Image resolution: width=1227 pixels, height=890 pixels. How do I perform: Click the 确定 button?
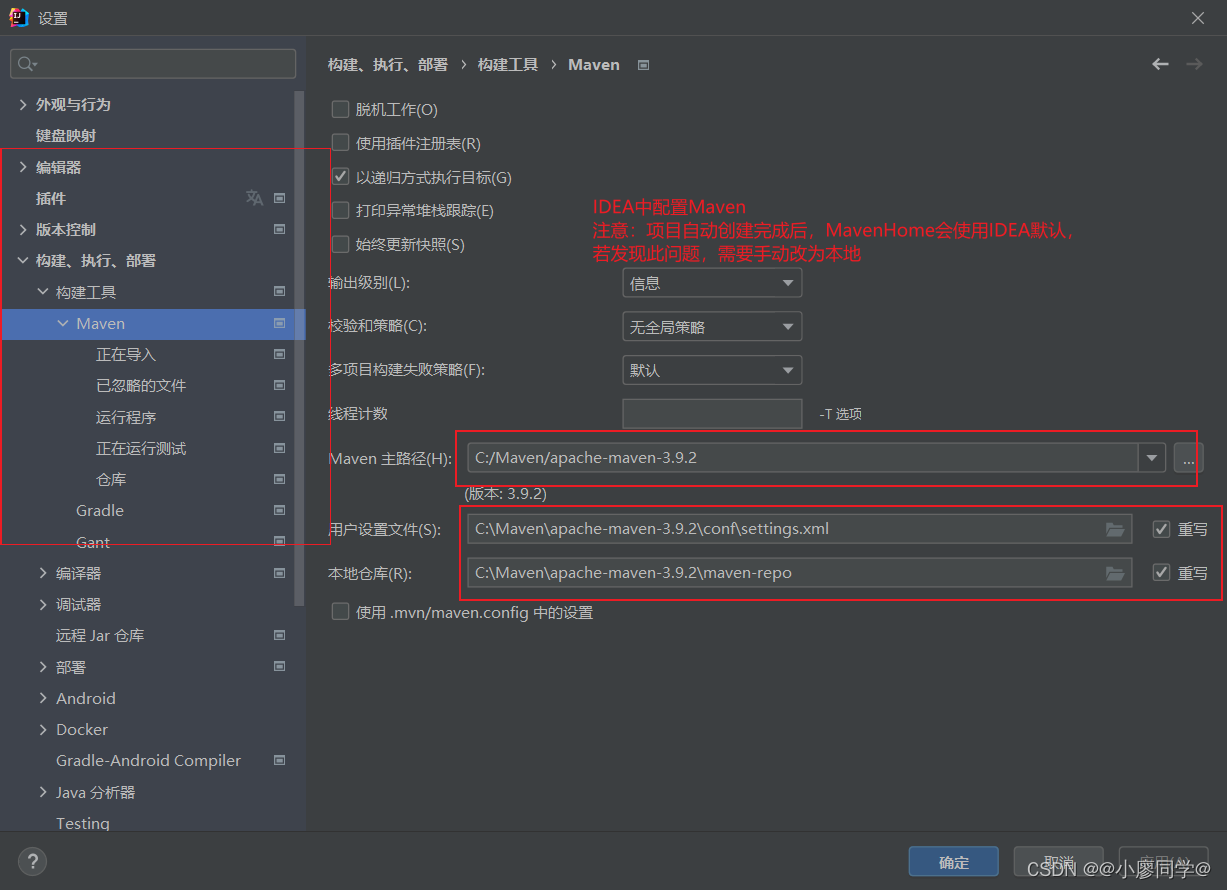pos(953,861)
